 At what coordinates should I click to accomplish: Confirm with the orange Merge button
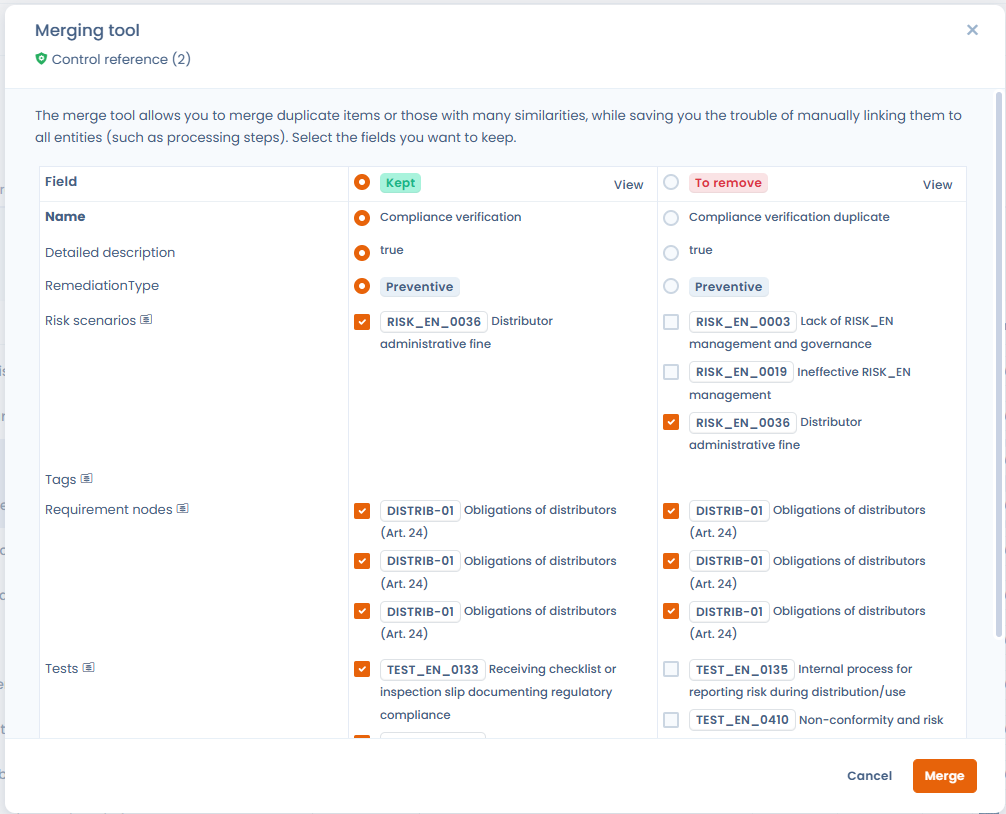pos(944,776)
